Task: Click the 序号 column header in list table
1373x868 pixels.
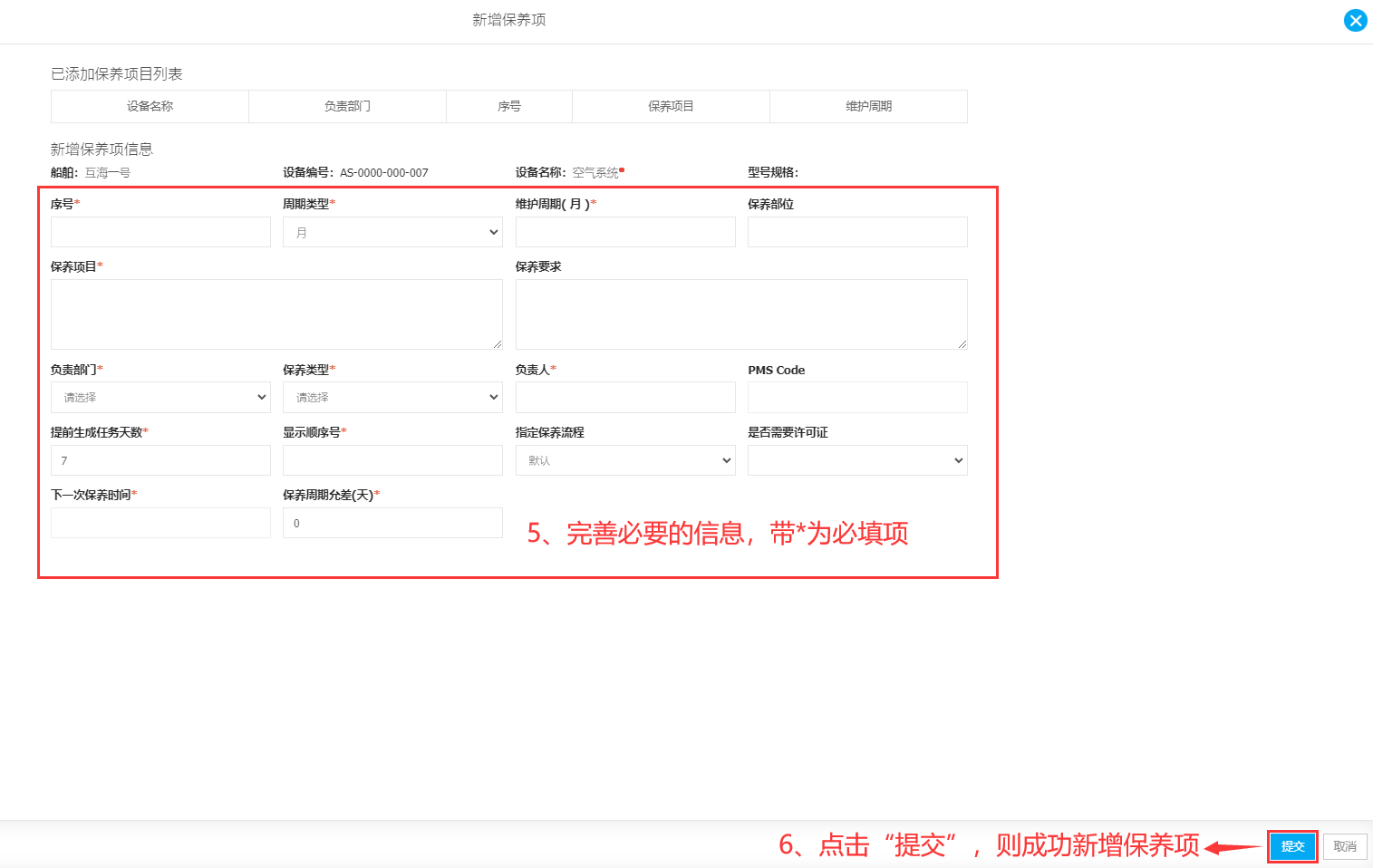Action: point(509,106)
